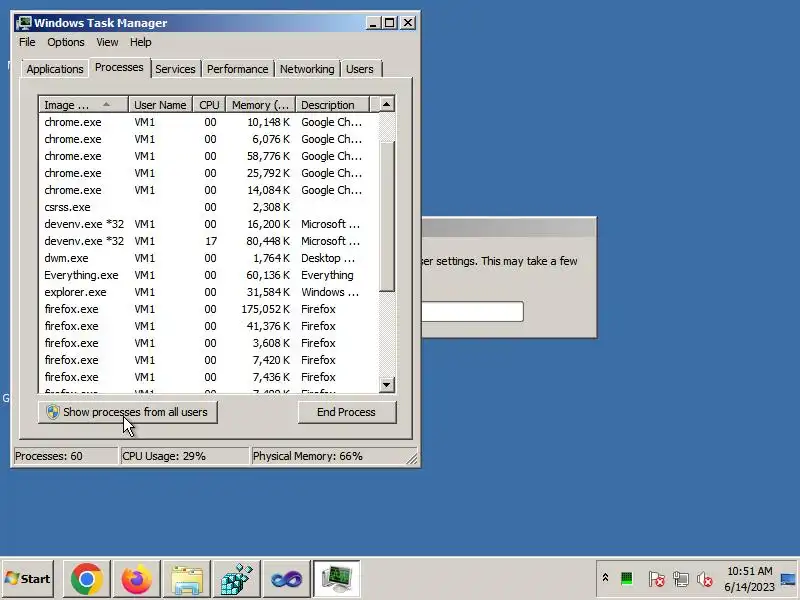Click the green CPU meter tray icon
The image size is (800, 600).
[x=627, y=579]
